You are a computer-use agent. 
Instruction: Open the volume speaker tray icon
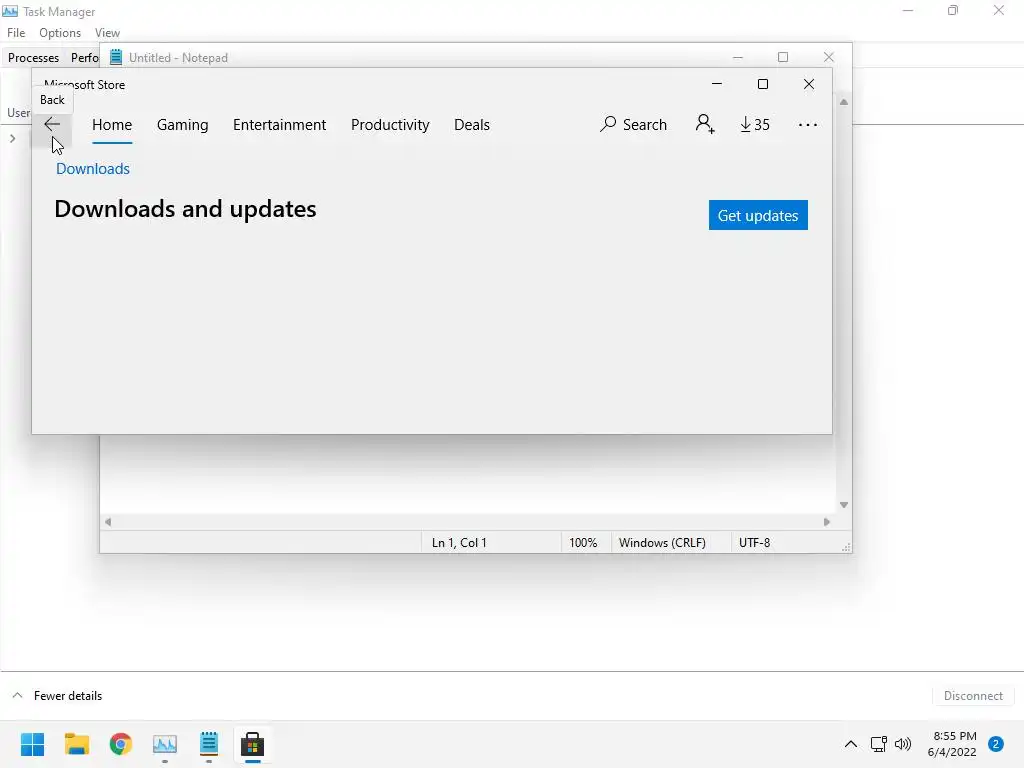pyautogui.click(x=903, y=744)
